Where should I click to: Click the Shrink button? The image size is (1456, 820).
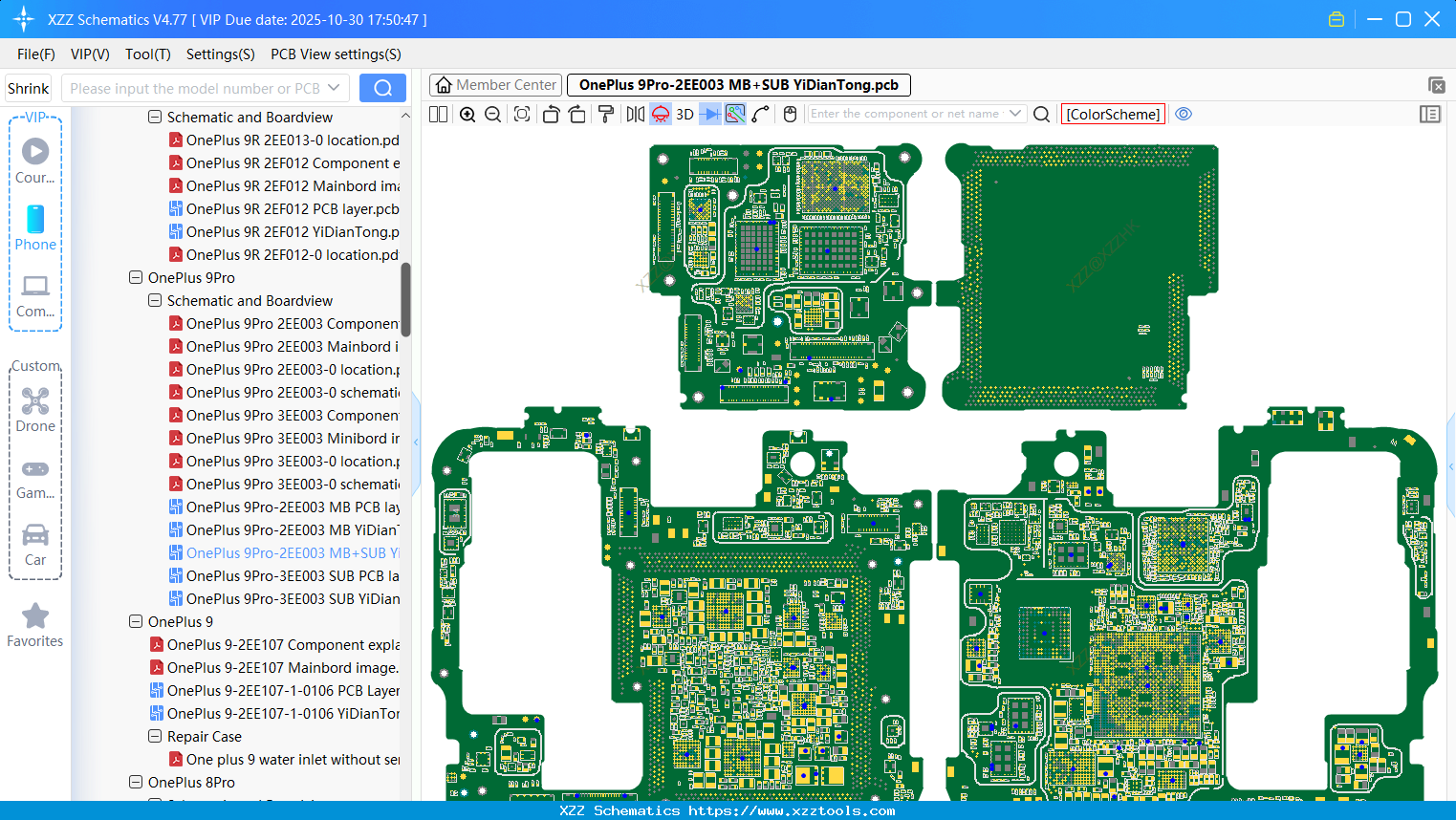29,89
